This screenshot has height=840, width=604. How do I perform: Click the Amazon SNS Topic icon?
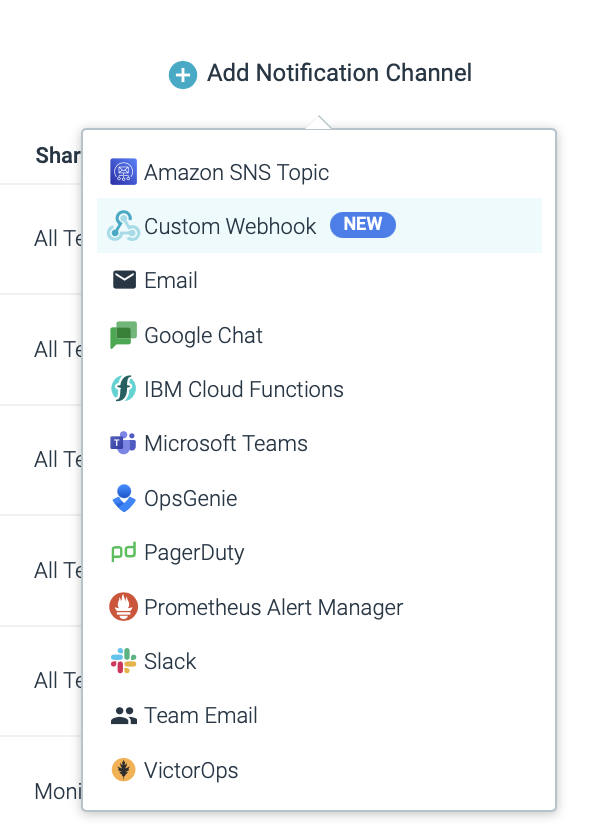pyautogui.click(x=123, y=171)
